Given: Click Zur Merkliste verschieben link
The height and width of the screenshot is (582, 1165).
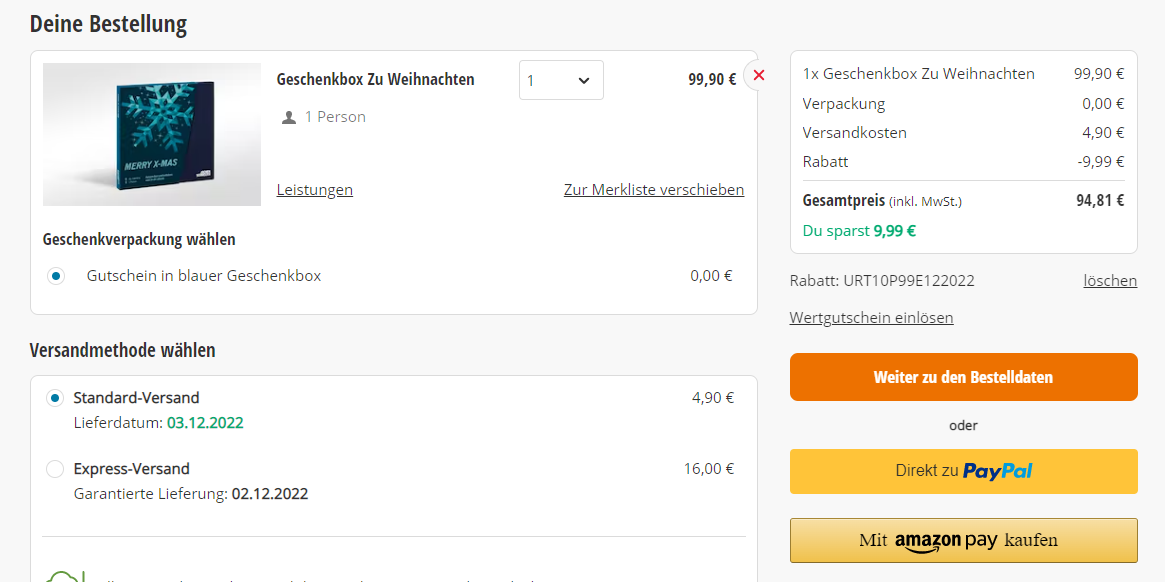Looking at the screenshot, I should 654,190.
